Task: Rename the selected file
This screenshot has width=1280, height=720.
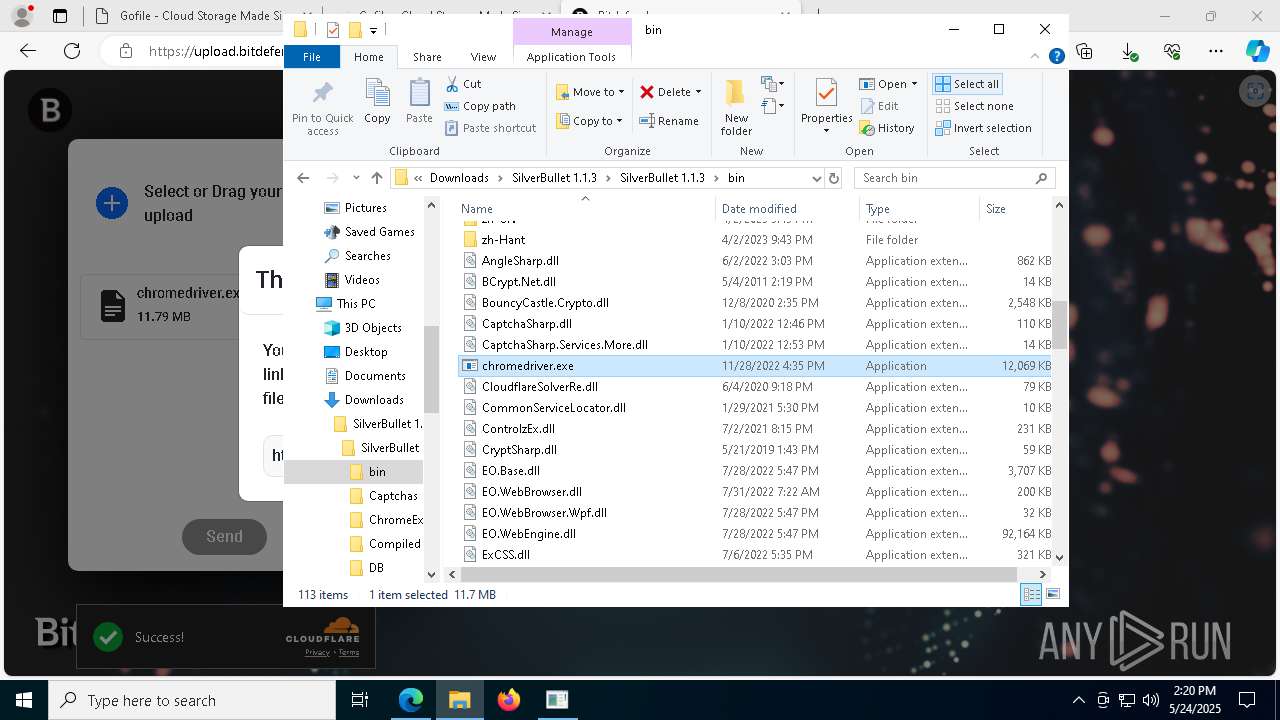Action: pyautogui.click(x=669, y=121)
